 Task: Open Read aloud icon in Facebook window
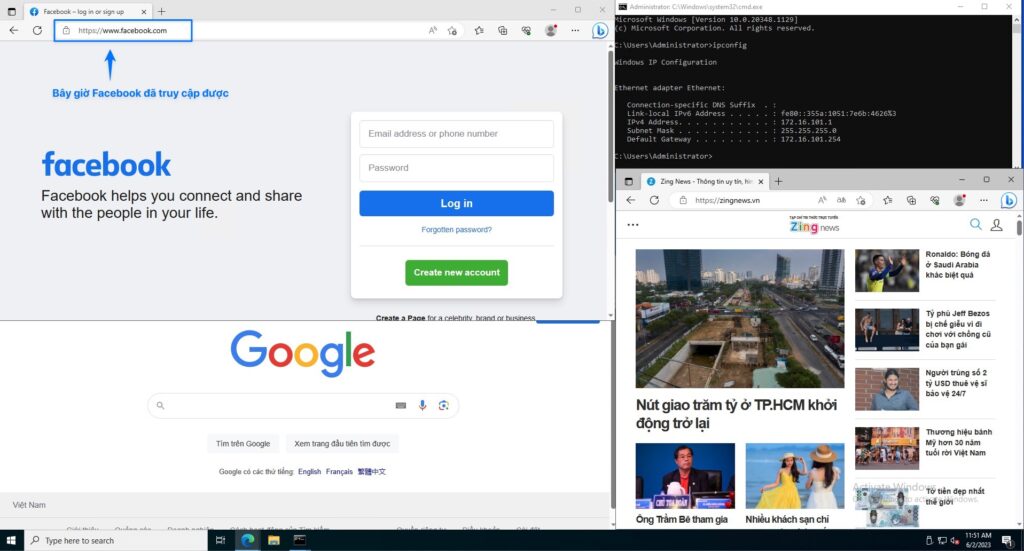tap(432, 30)
